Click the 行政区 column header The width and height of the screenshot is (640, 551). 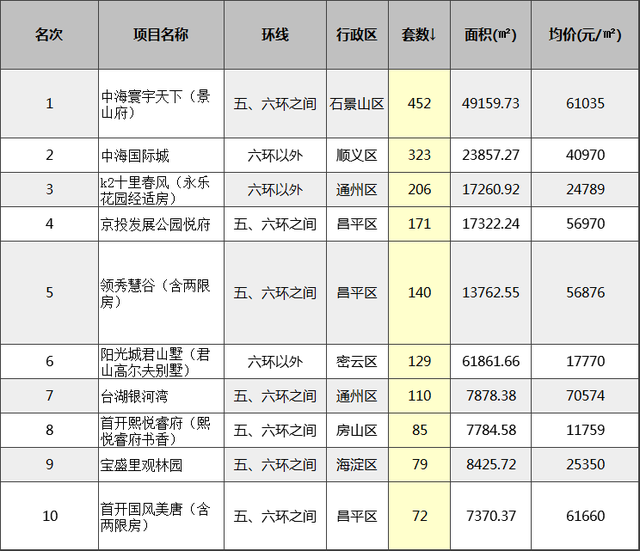coord(357,35)
